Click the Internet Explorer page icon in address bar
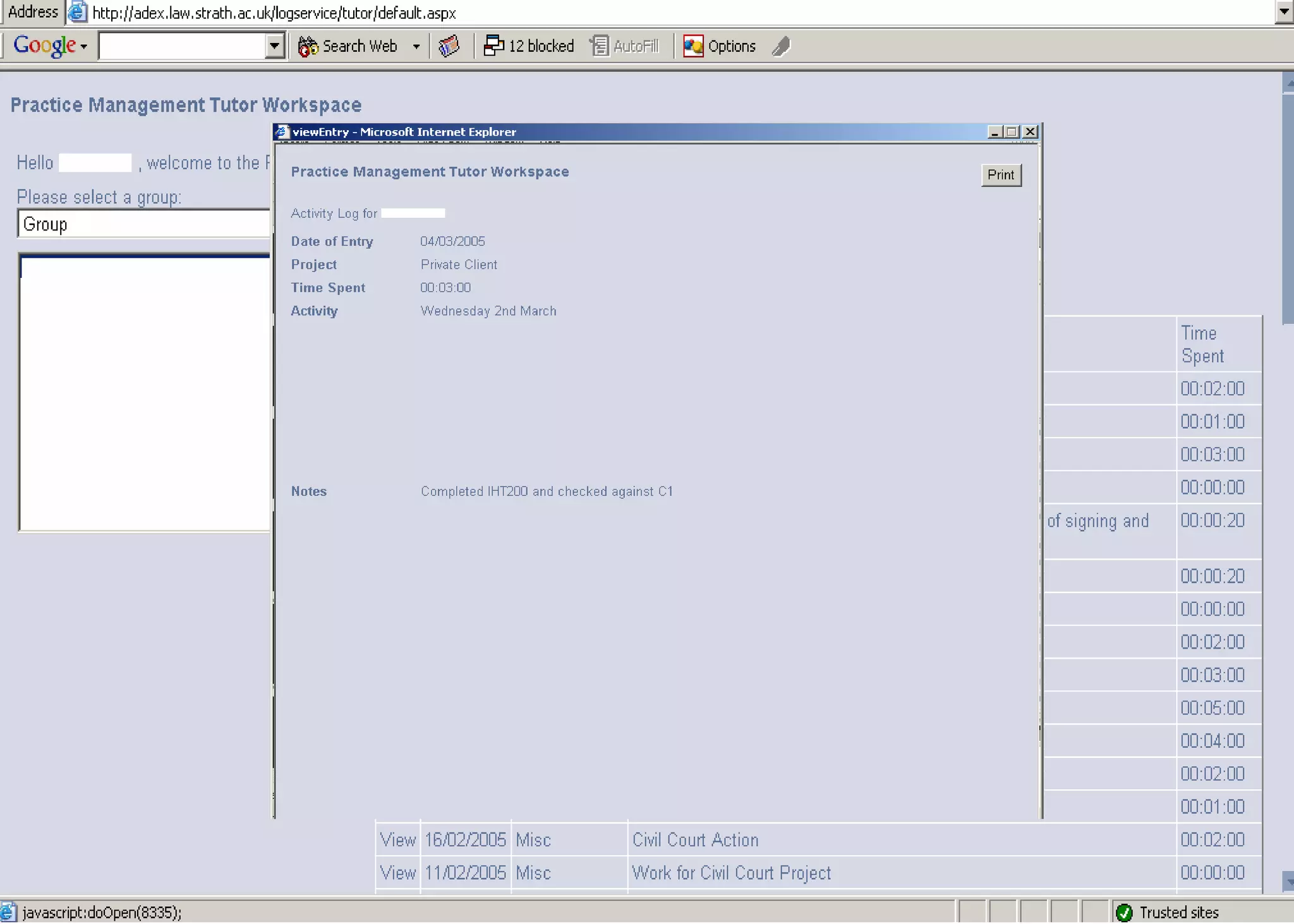Screen dimensions: 1294x924 pos(77,12)
